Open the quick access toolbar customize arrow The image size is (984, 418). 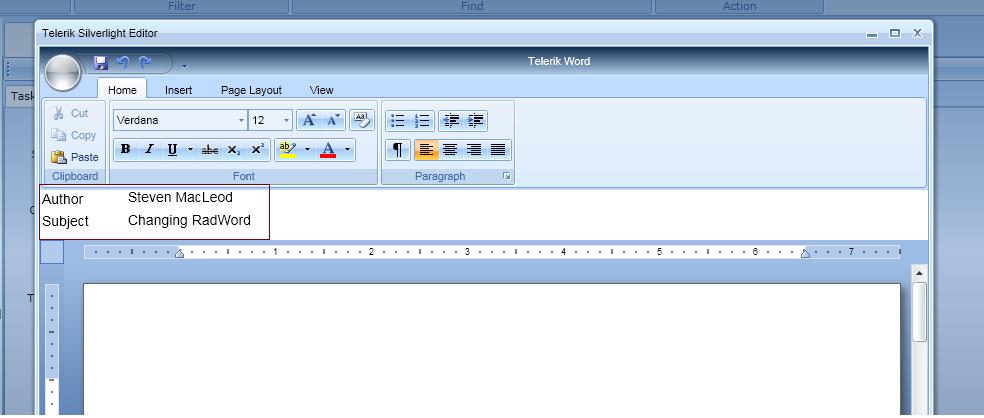tap(184, 65)
